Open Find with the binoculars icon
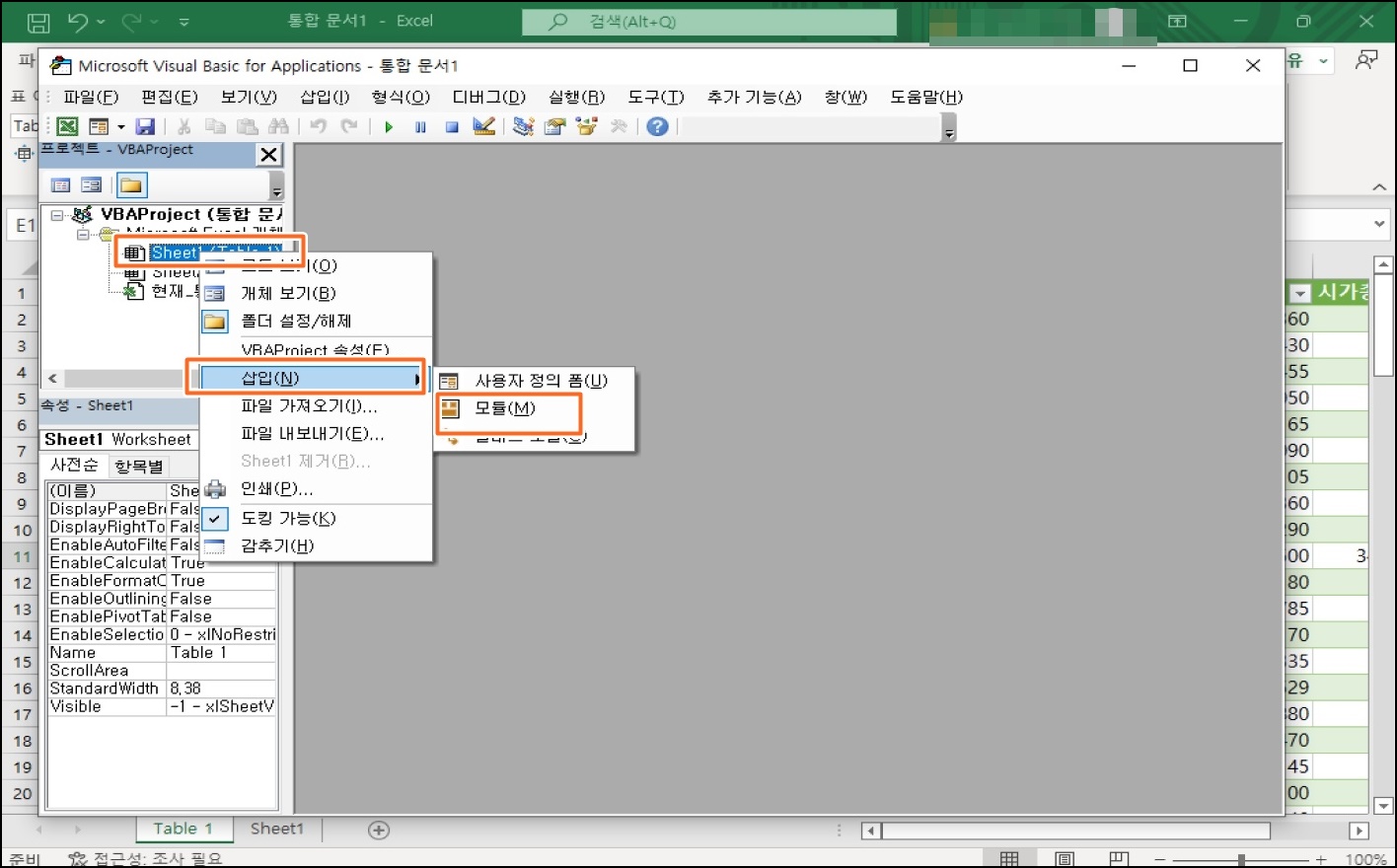Screen dimensions: 1397x868 pos(279,126)
